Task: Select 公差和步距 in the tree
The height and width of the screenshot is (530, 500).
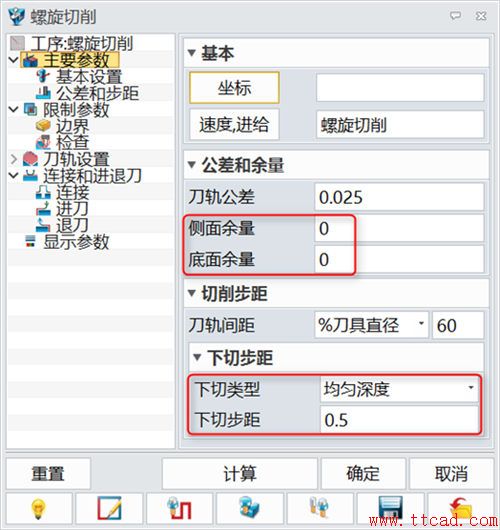Action: (x=97, y=93)
